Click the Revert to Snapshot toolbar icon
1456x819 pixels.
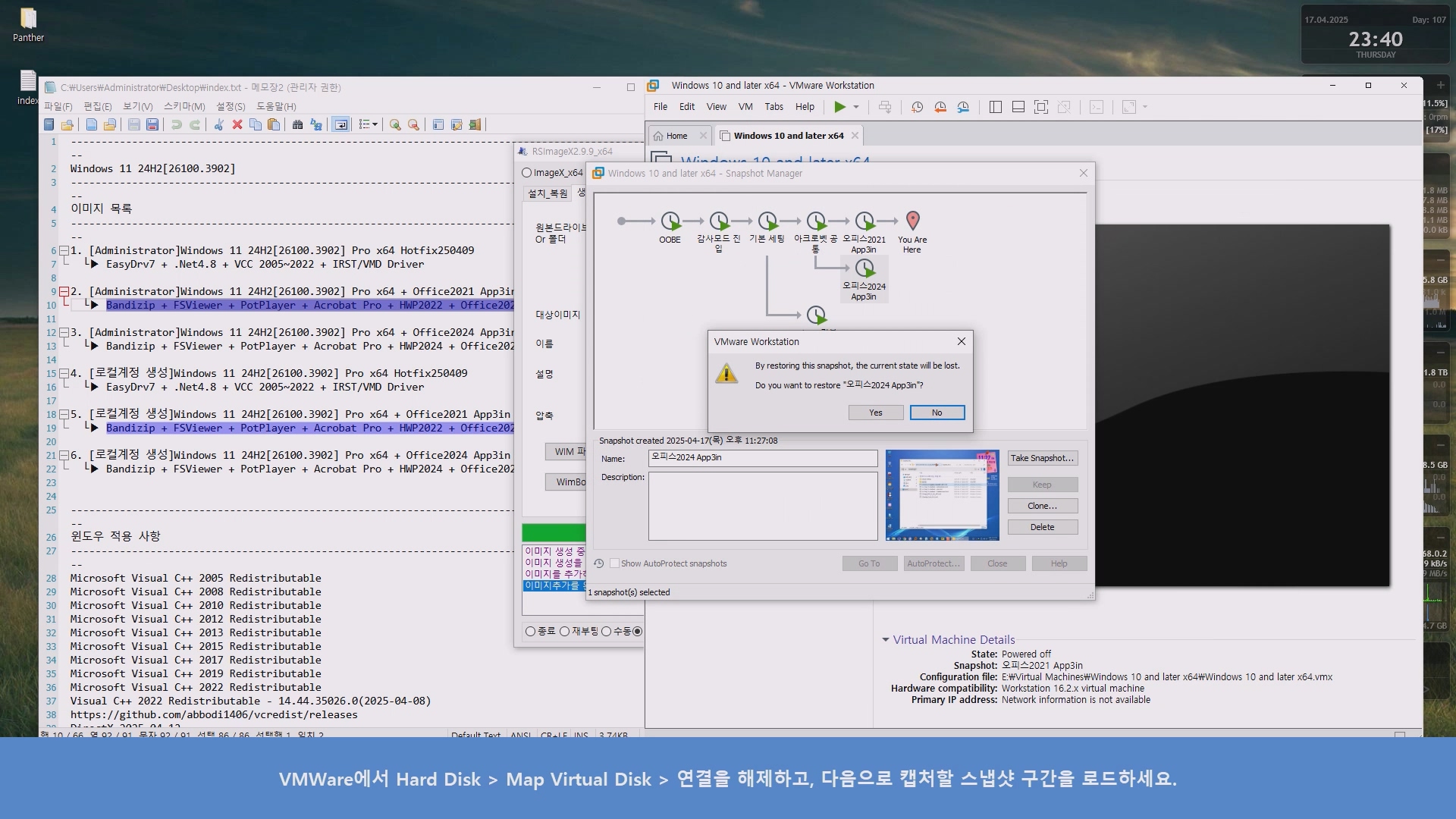[940, 107]
